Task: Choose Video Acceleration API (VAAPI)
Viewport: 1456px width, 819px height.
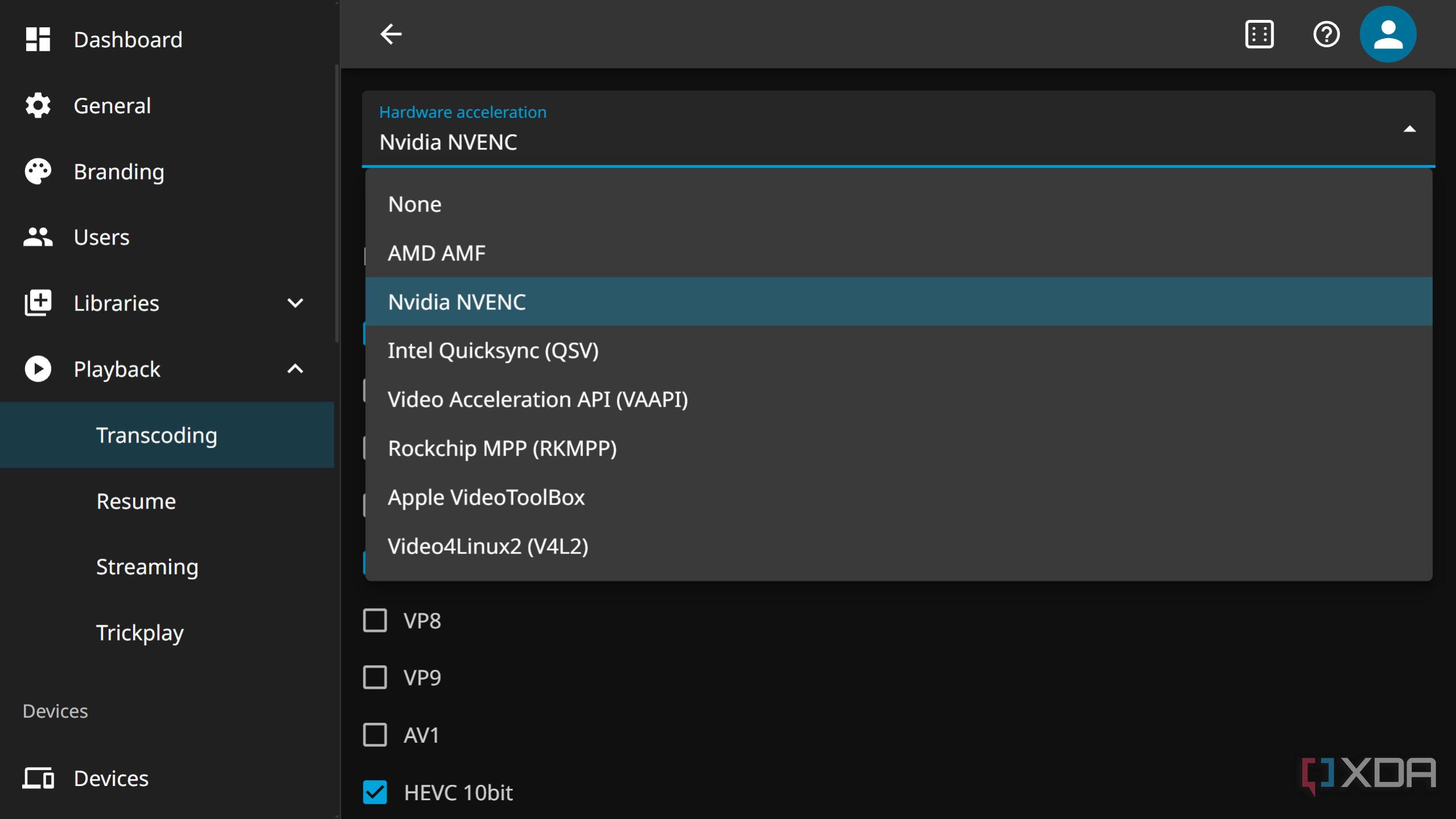Action: point(899,399)
